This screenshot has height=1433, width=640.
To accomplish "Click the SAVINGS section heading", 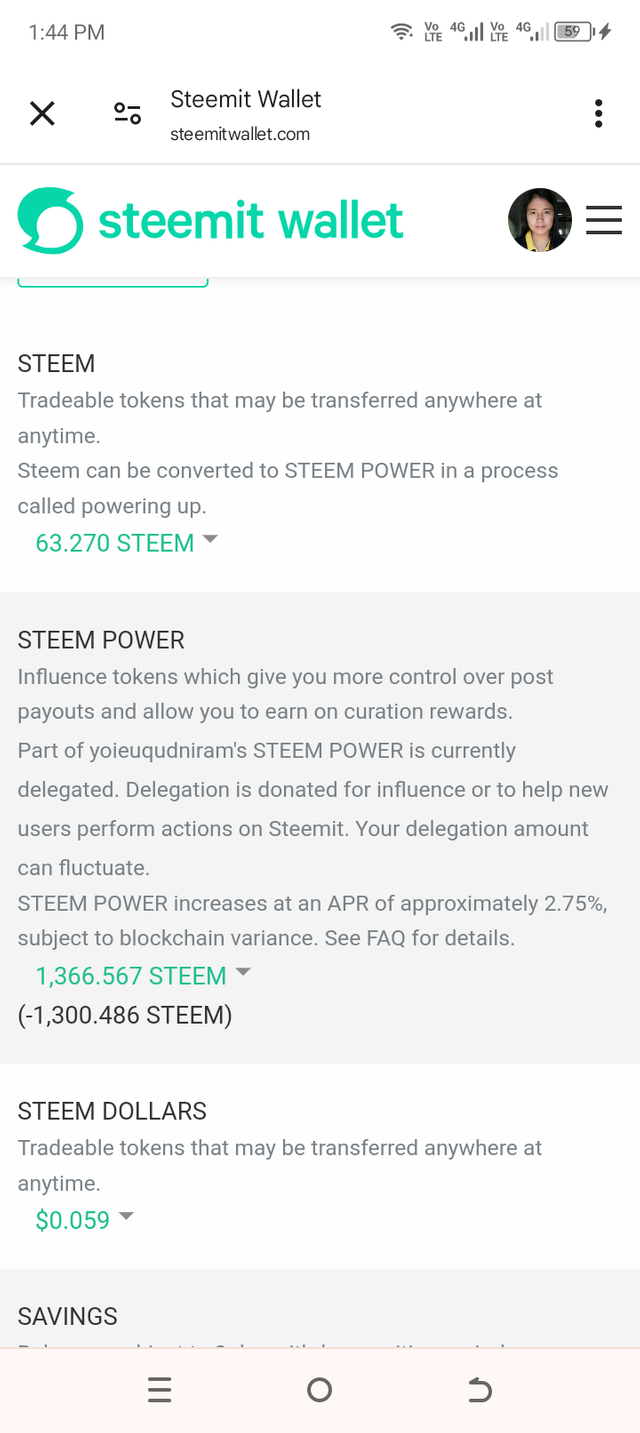I will [68, 1316].
